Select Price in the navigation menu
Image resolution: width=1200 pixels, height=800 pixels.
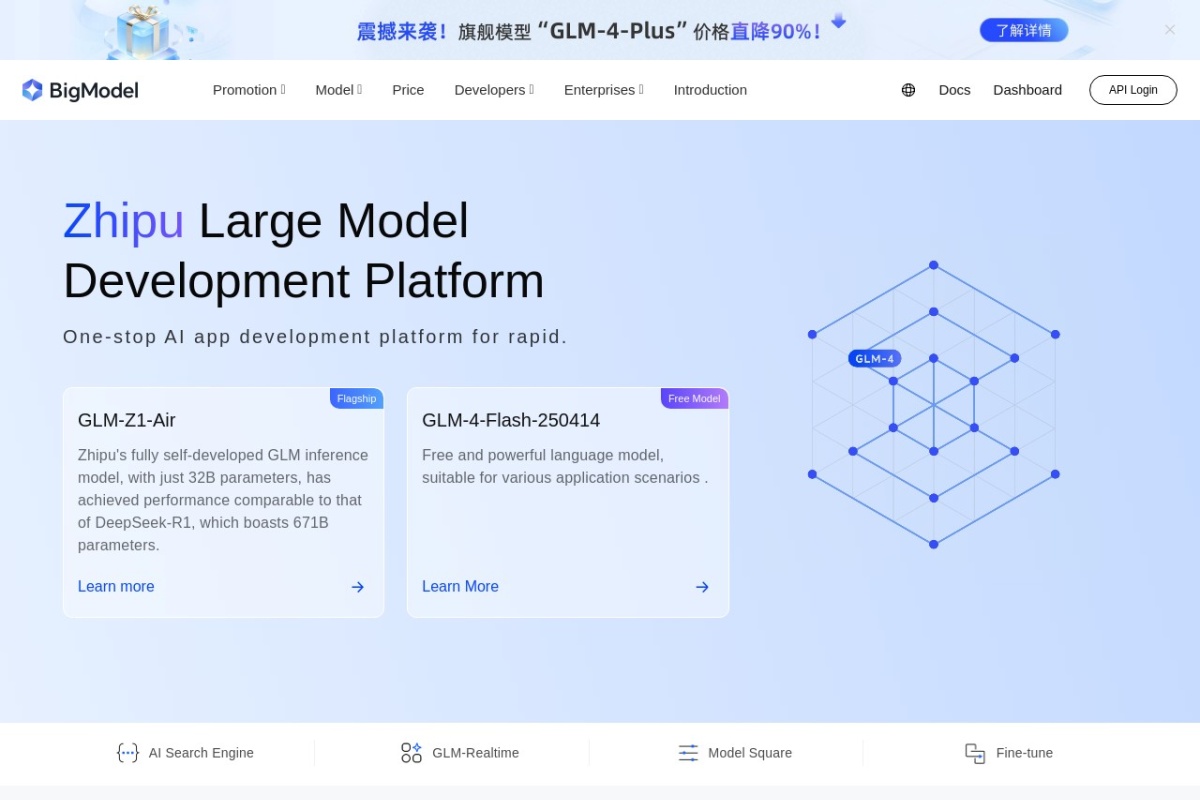408,90
